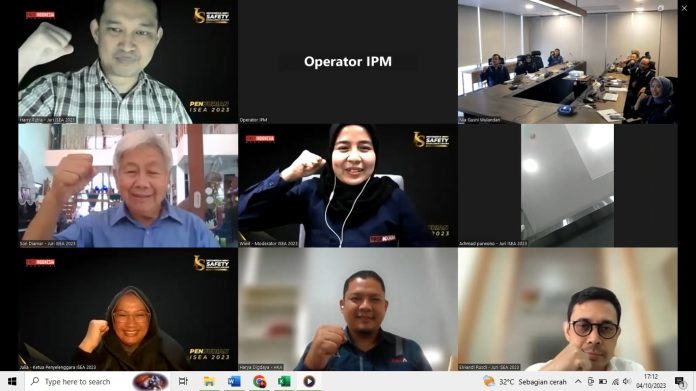Select the conference room video tile
This screenshot has height=391, width=696.
(568, 62)
